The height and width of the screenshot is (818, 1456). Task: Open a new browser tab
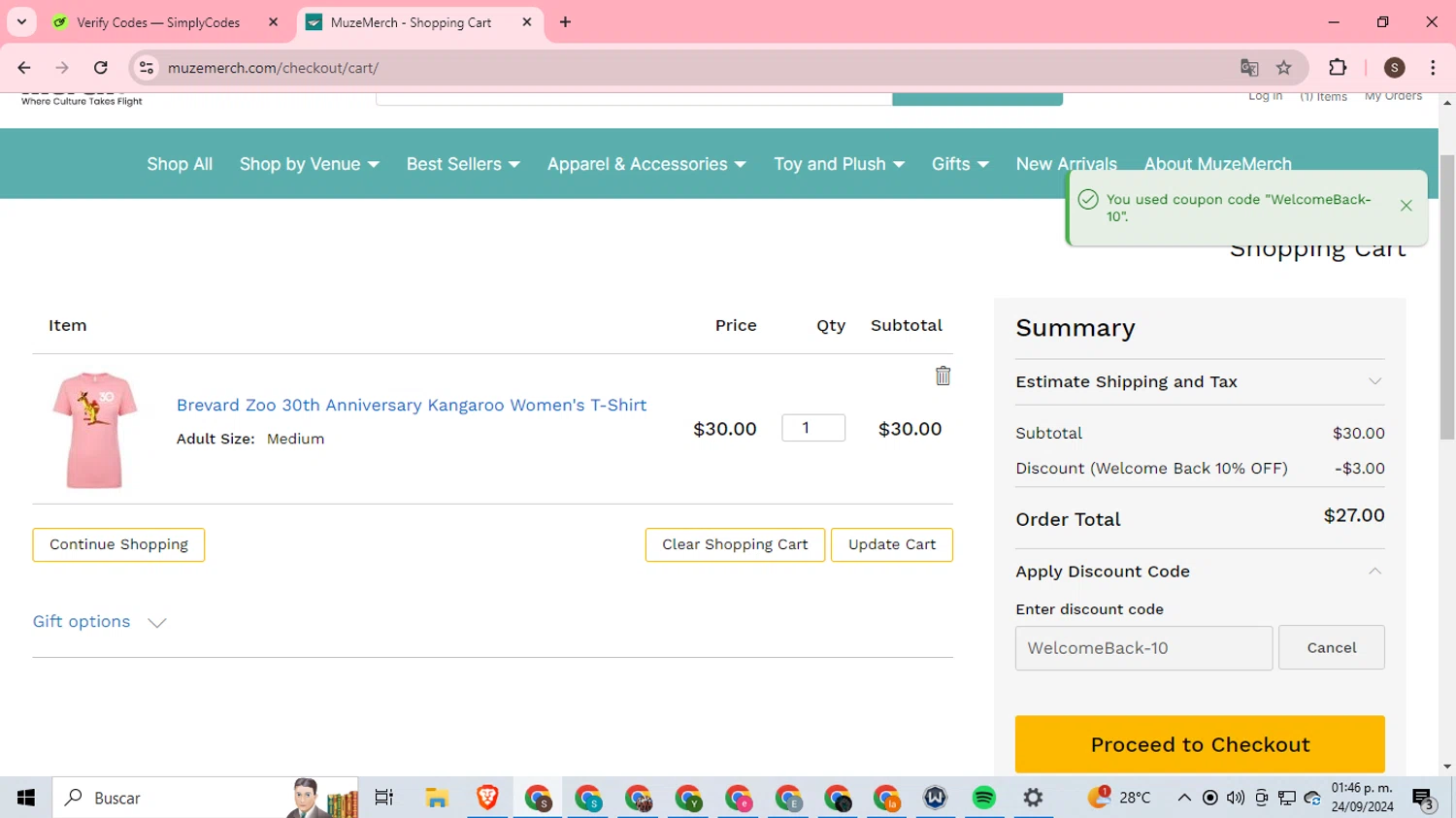click(x=565, y=22)
